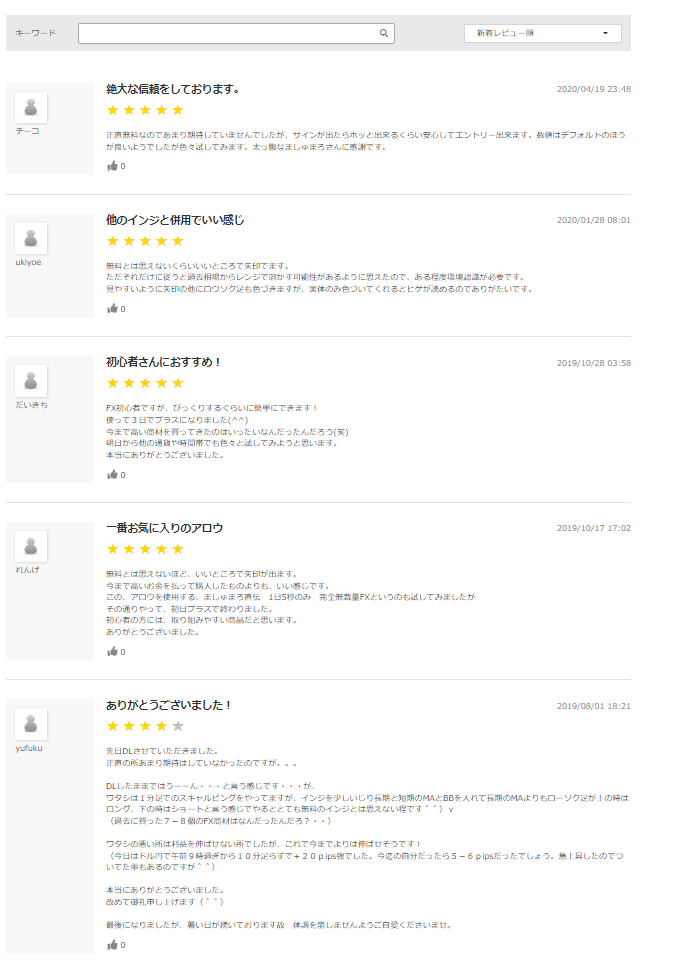Open the 一番お気に入りのアロウ review heading
The width and height of the screenshot is (681, 970).
click(x=165, y=528)
